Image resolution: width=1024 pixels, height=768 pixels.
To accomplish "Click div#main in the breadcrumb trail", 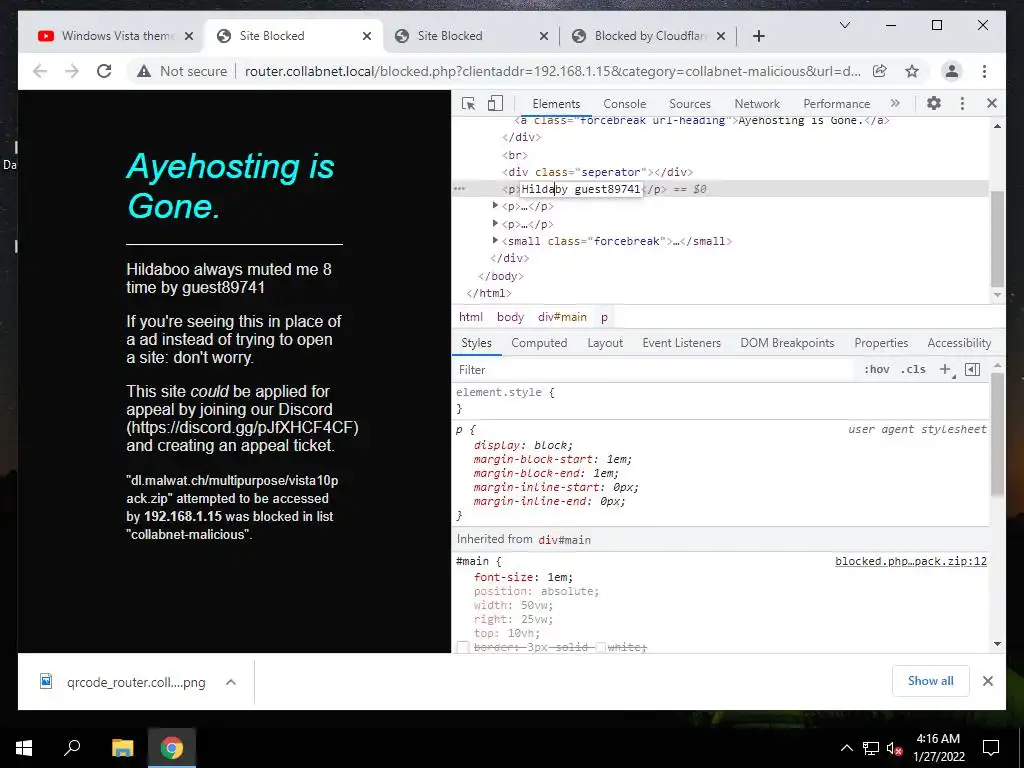I will [x=562, y=317].
